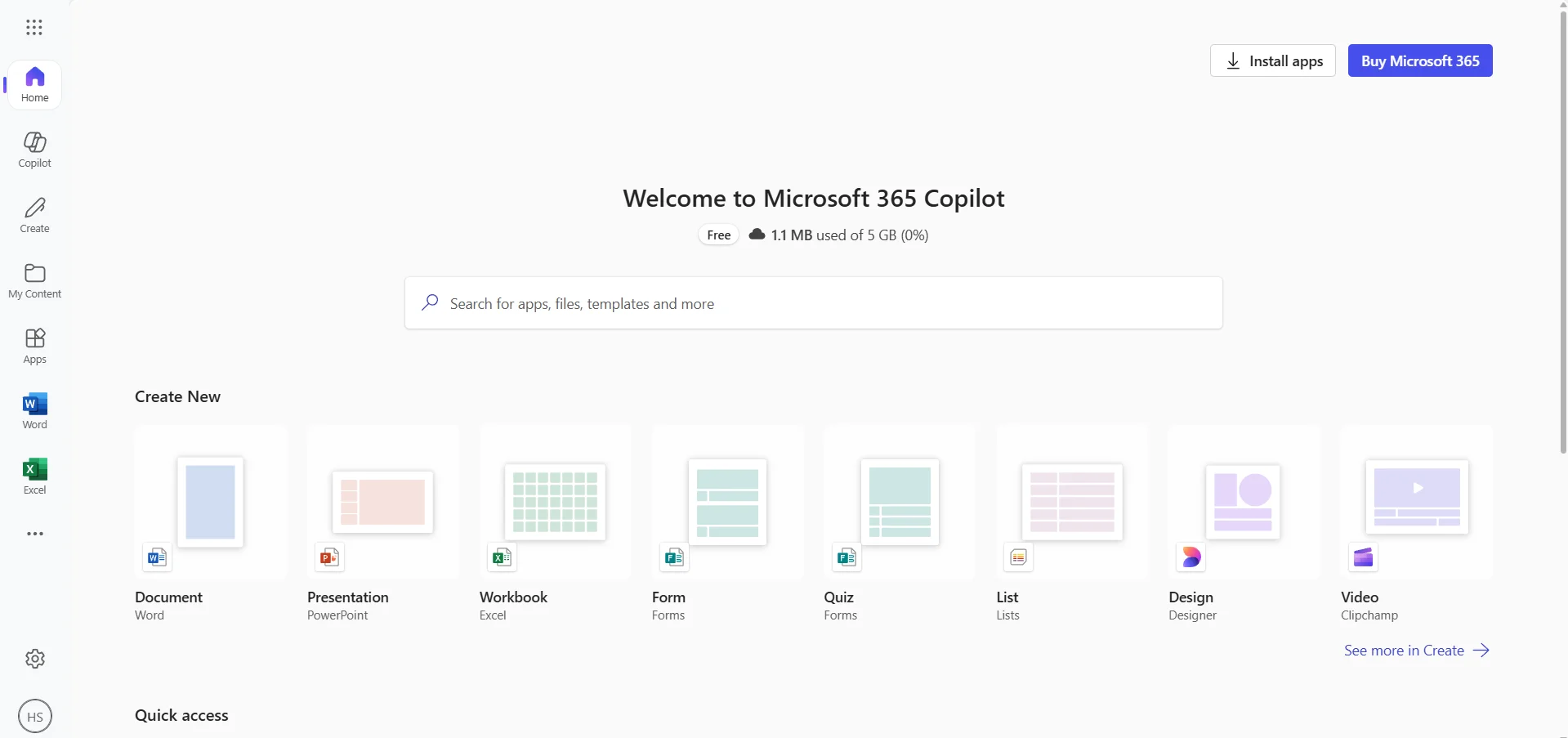Viewport: 1568px width, 738px height.
Task: Click the PowerPoint icon on Presentation card
Action: coord(329,557)
